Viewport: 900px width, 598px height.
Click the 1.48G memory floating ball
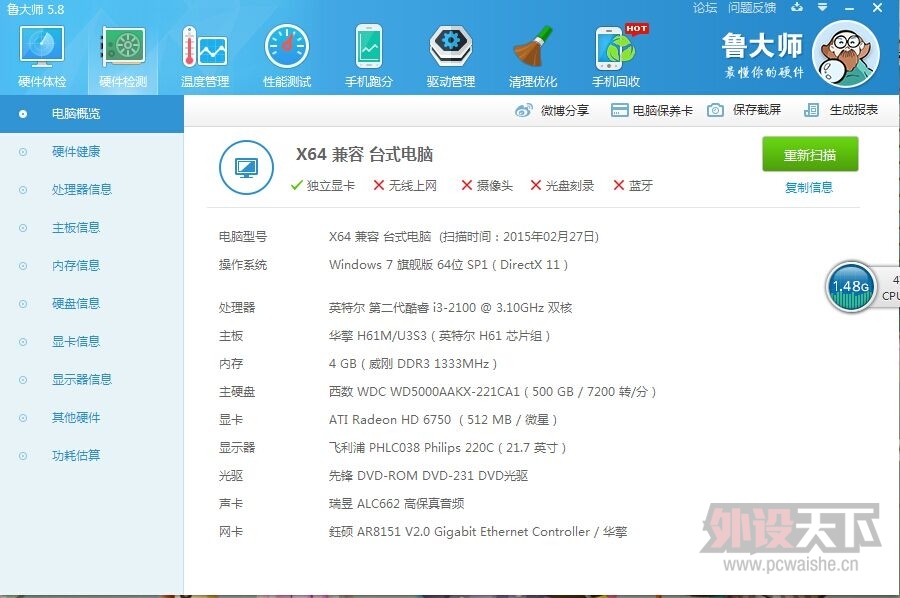click(851, 286)
